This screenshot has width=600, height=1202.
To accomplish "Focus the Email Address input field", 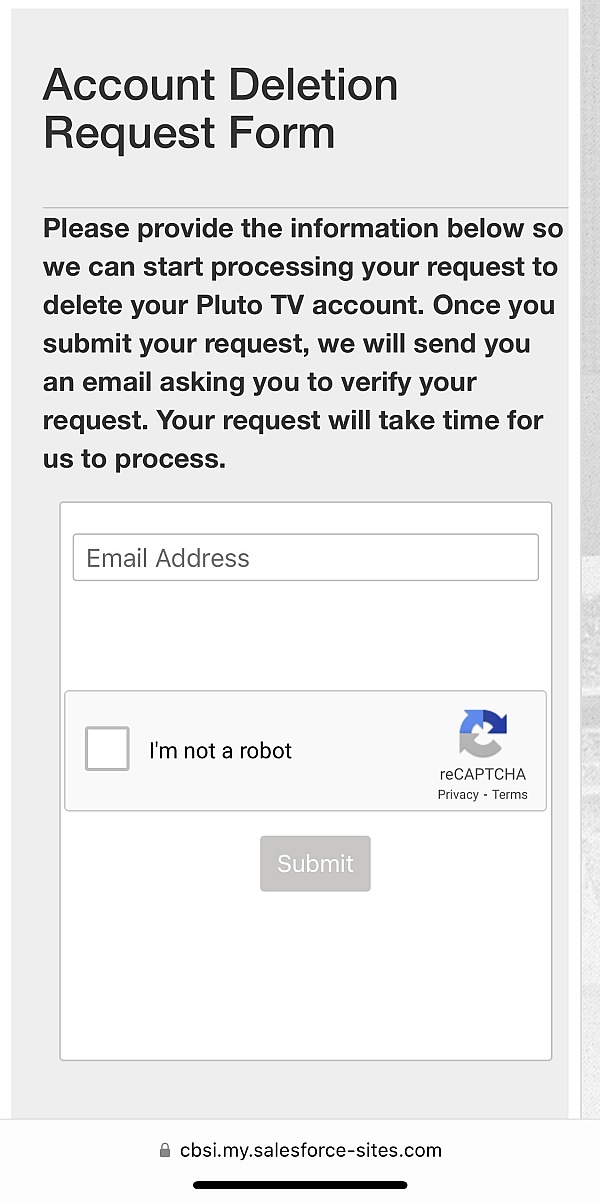I will pos(306,558).
